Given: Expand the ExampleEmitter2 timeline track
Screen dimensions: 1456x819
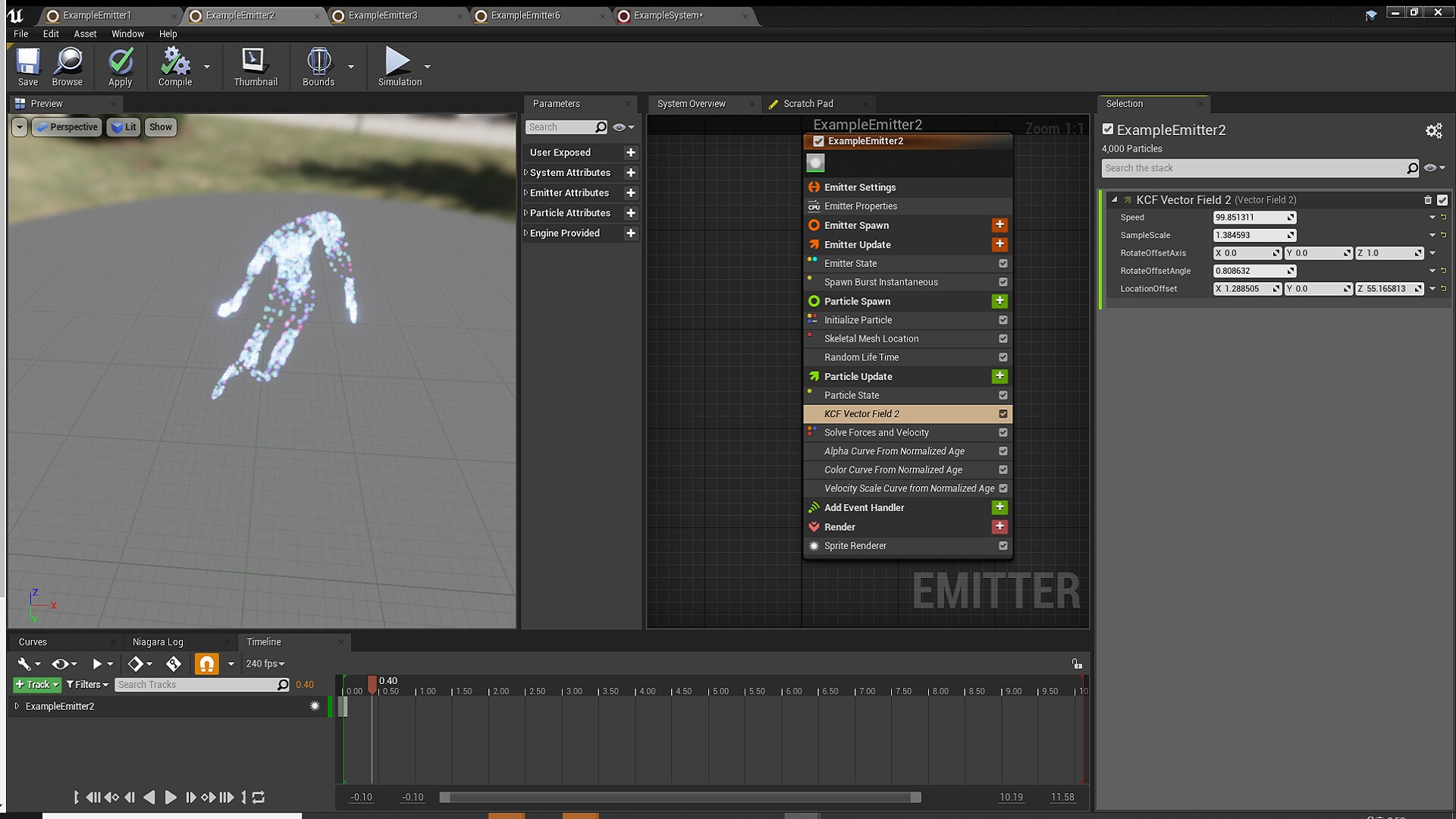Looking at the screenshot, I should tap(17, 706).
